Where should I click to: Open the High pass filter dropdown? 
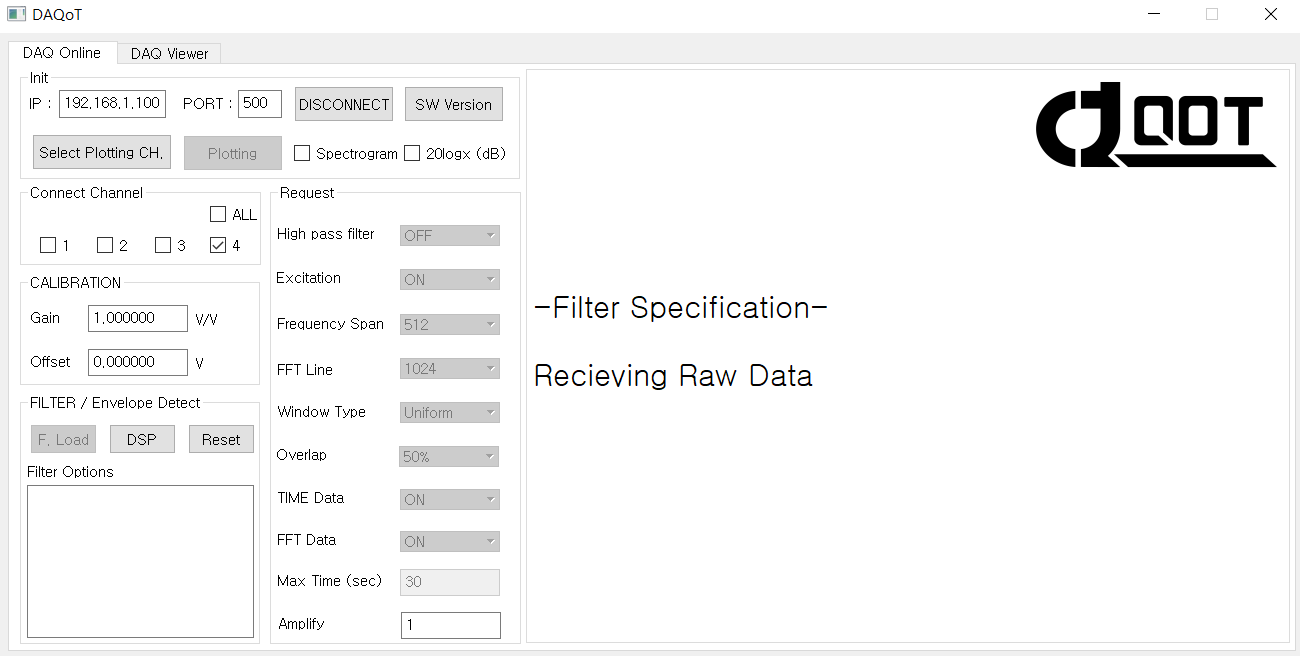click(x=450, y=235)
